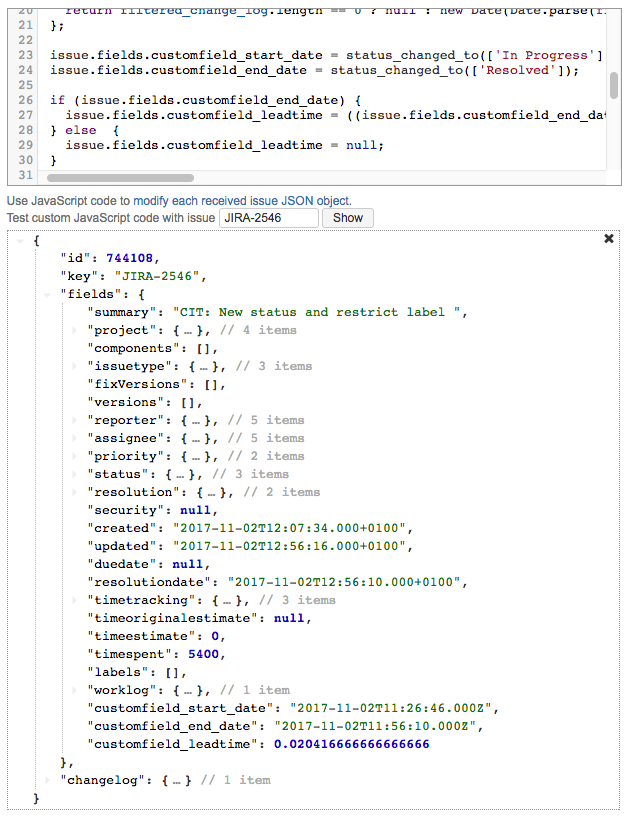The height and width of the screenshot is (819, 633).
Task: Expand the "priority" node
Action: coord(76,456)
